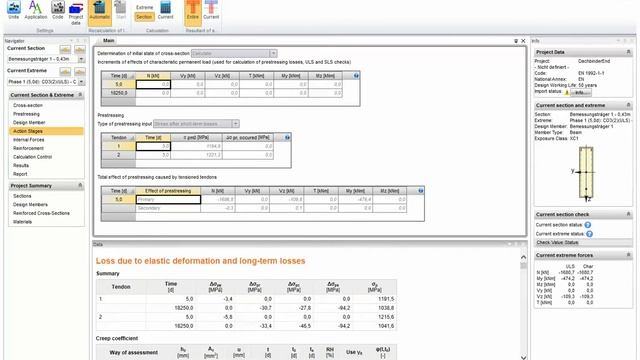640x360 pixels.
Task: Click Import status info button
Action: tap(580, 93)
